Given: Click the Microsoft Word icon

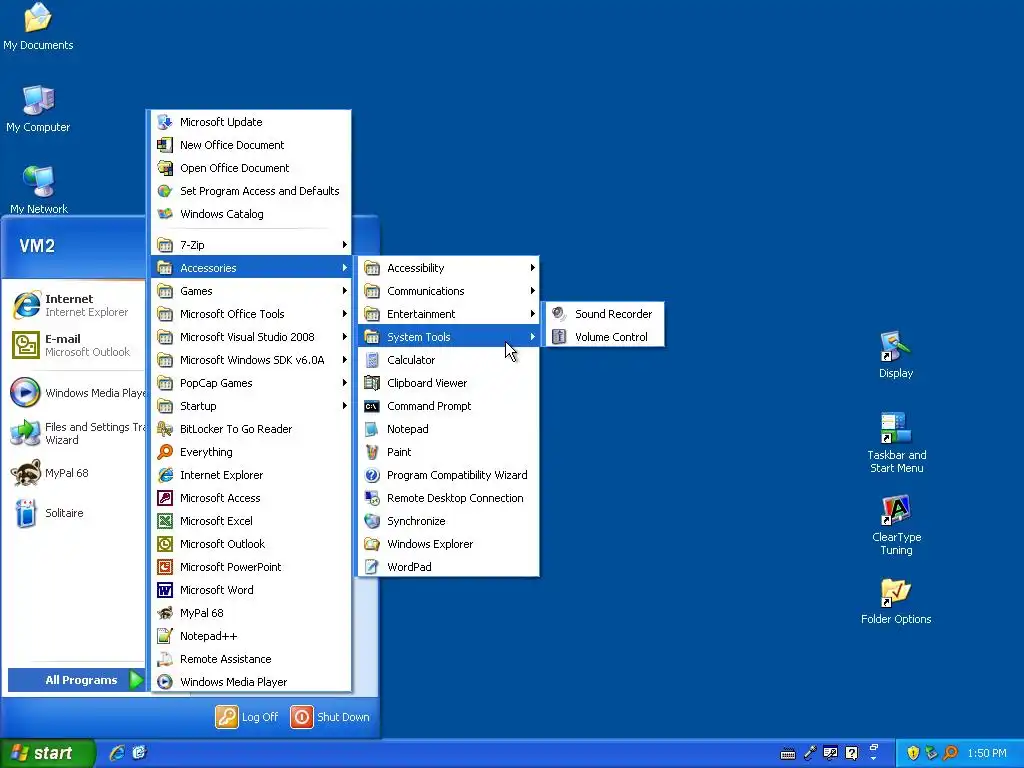Looking at the screenshot, I should coord(165,590).
